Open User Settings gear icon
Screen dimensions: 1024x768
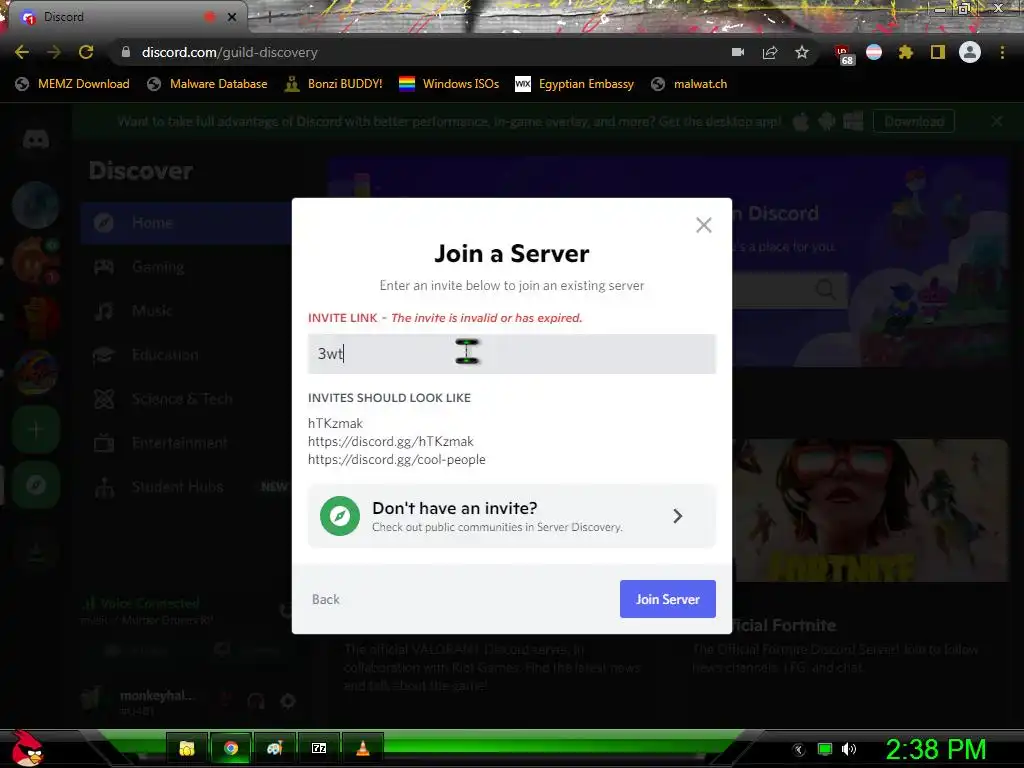pos(288,701)
